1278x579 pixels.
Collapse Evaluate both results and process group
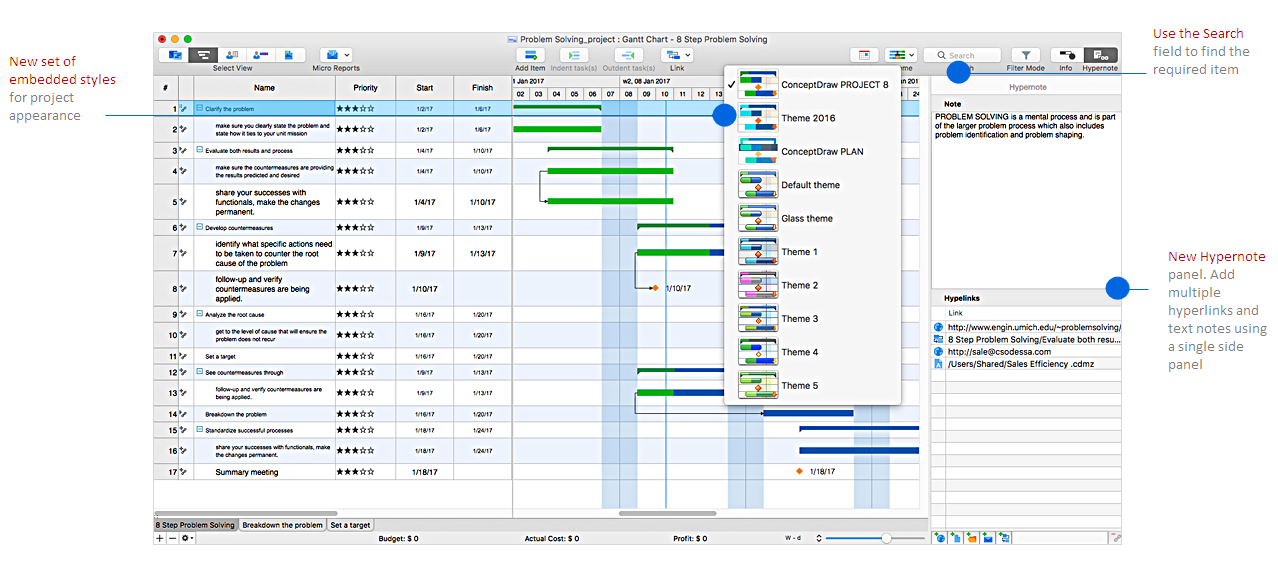click(199, 150)
